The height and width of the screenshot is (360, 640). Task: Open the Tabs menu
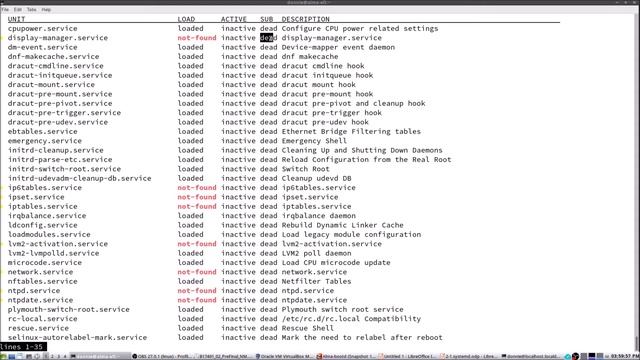(31, 9)
